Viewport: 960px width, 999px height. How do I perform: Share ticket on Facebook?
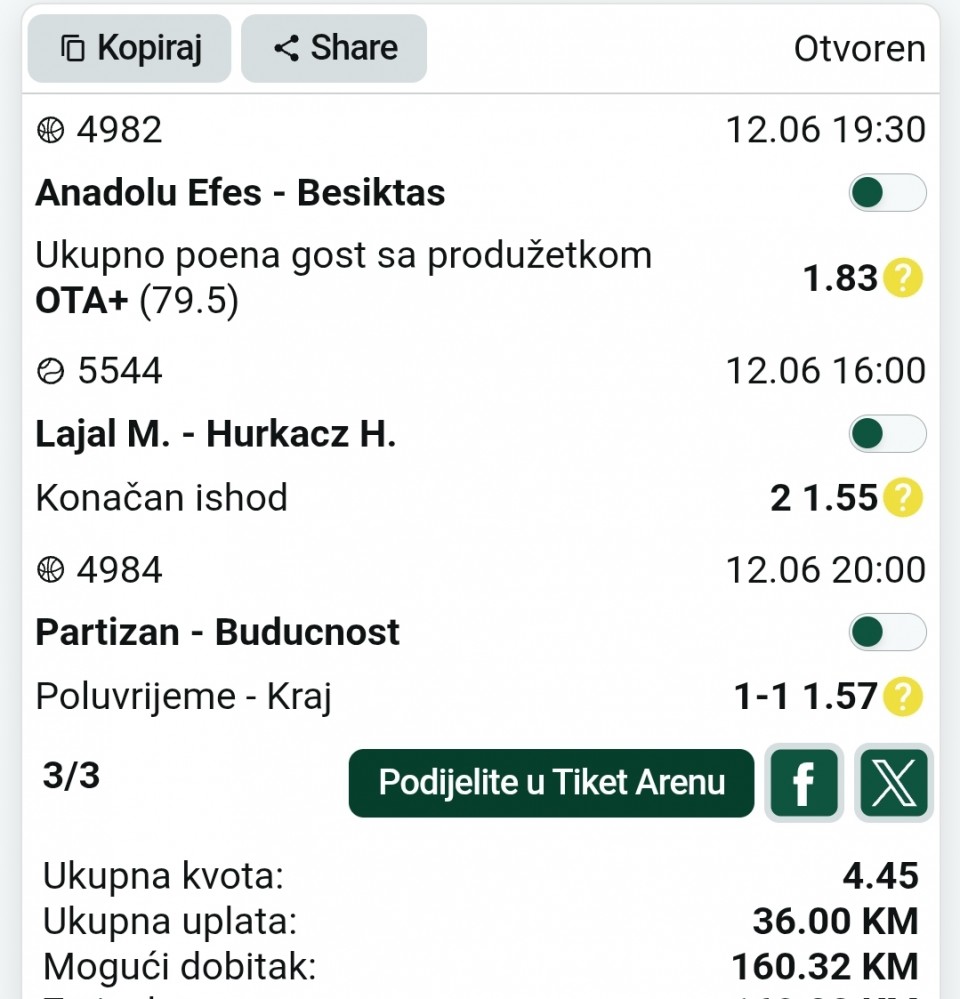[804, 783]
